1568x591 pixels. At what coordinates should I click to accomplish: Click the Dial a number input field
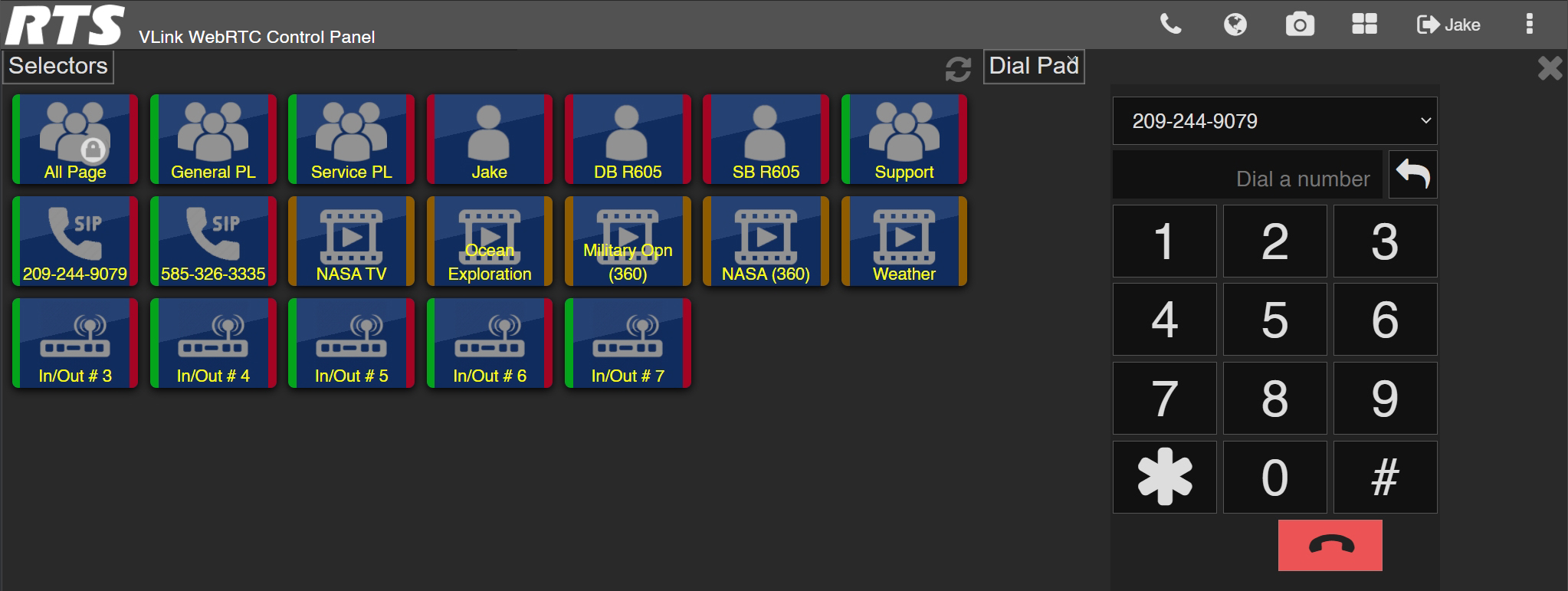pyautogui.click(x=1247, y=178)
